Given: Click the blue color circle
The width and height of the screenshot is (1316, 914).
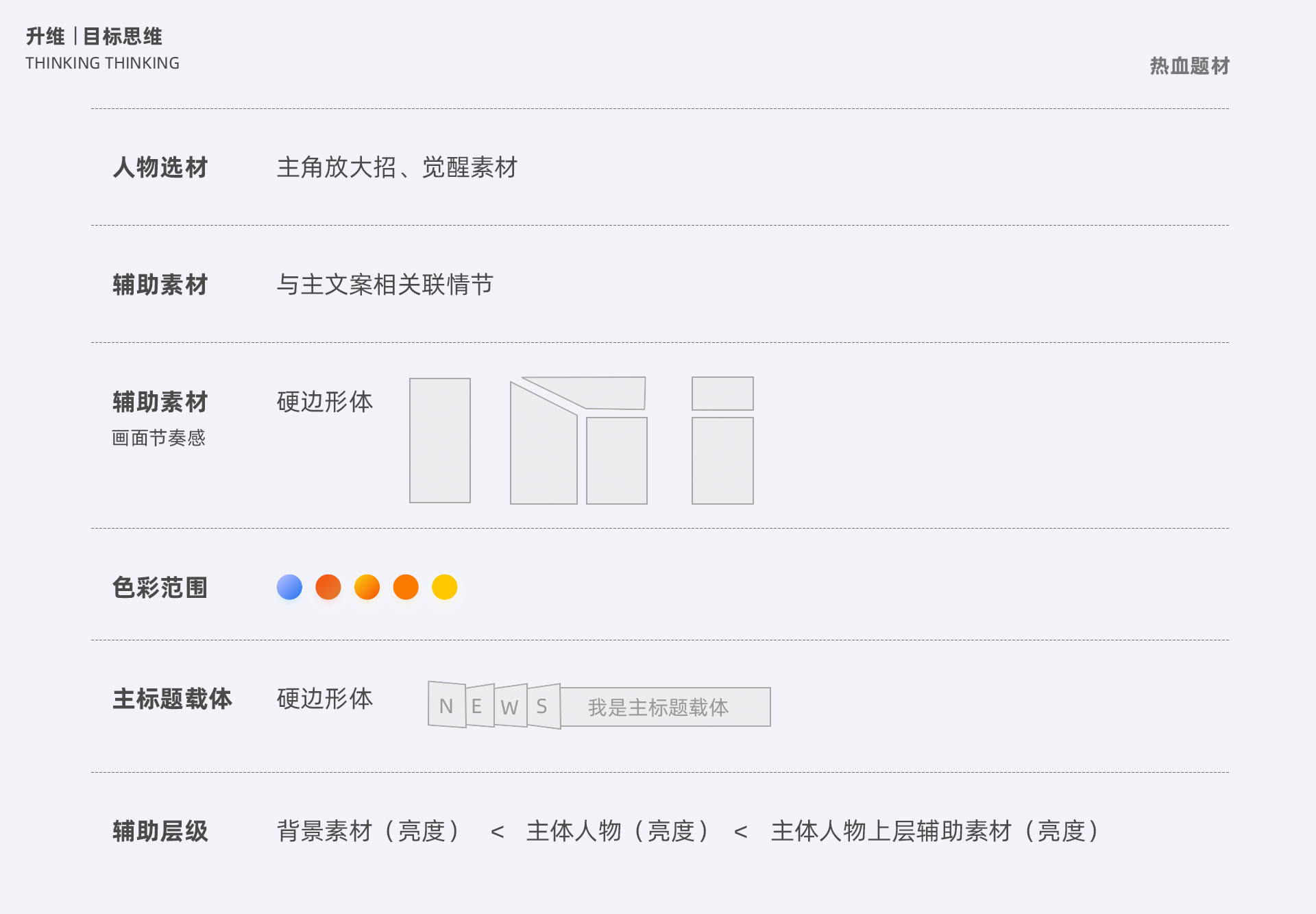Looking at the screenshot, I should pyautogui.click(x=289, y=587).
